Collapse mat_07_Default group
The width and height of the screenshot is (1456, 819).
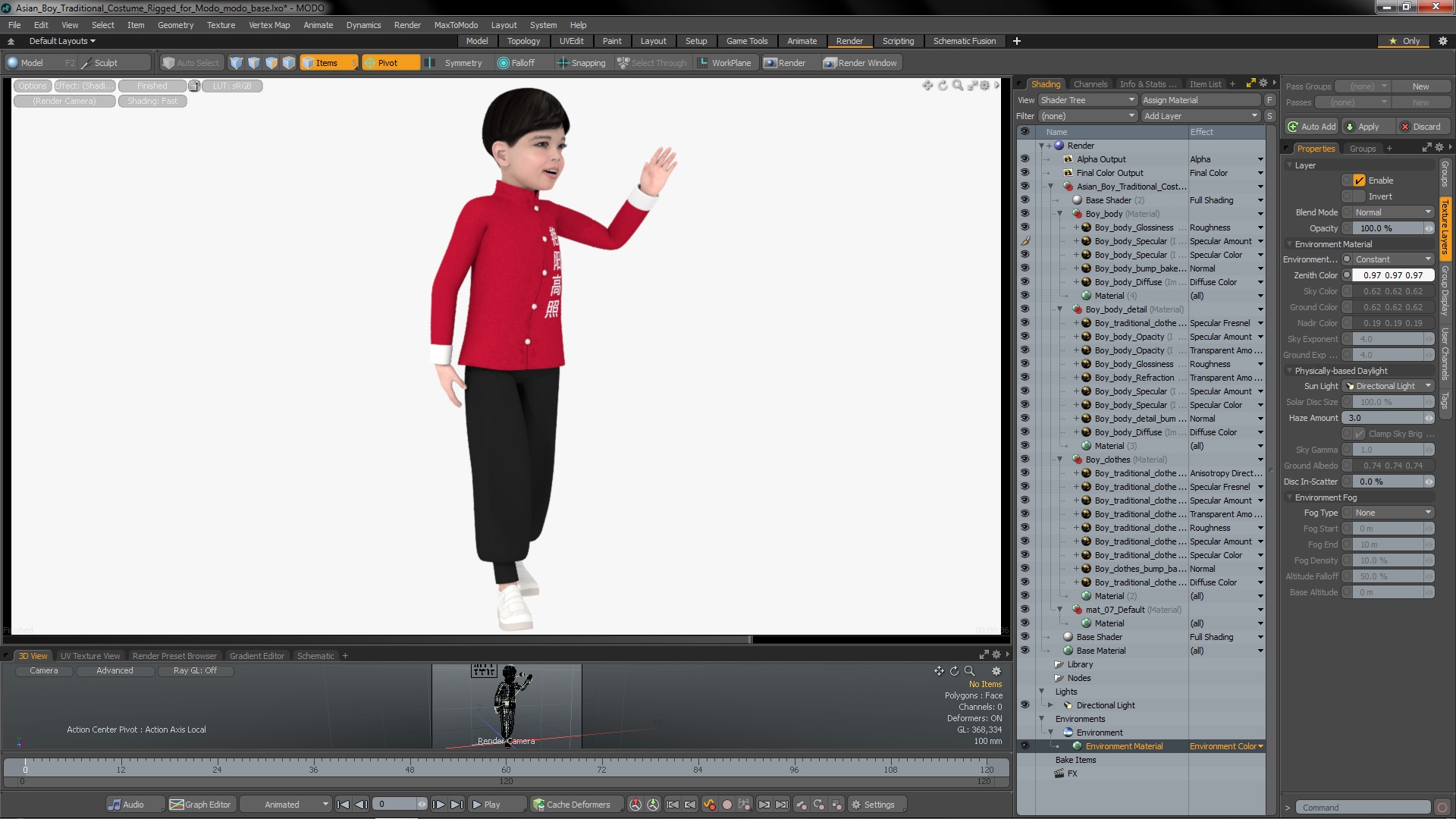coord(1060,610)
